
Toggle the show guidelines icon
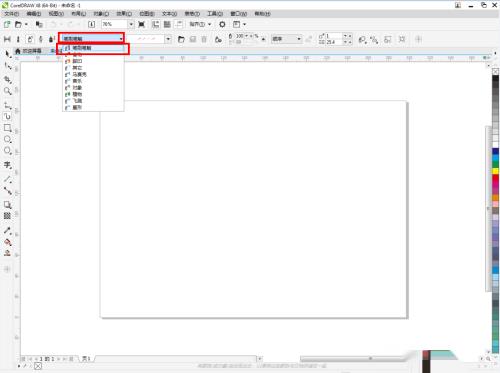click(x=179, y=24)
